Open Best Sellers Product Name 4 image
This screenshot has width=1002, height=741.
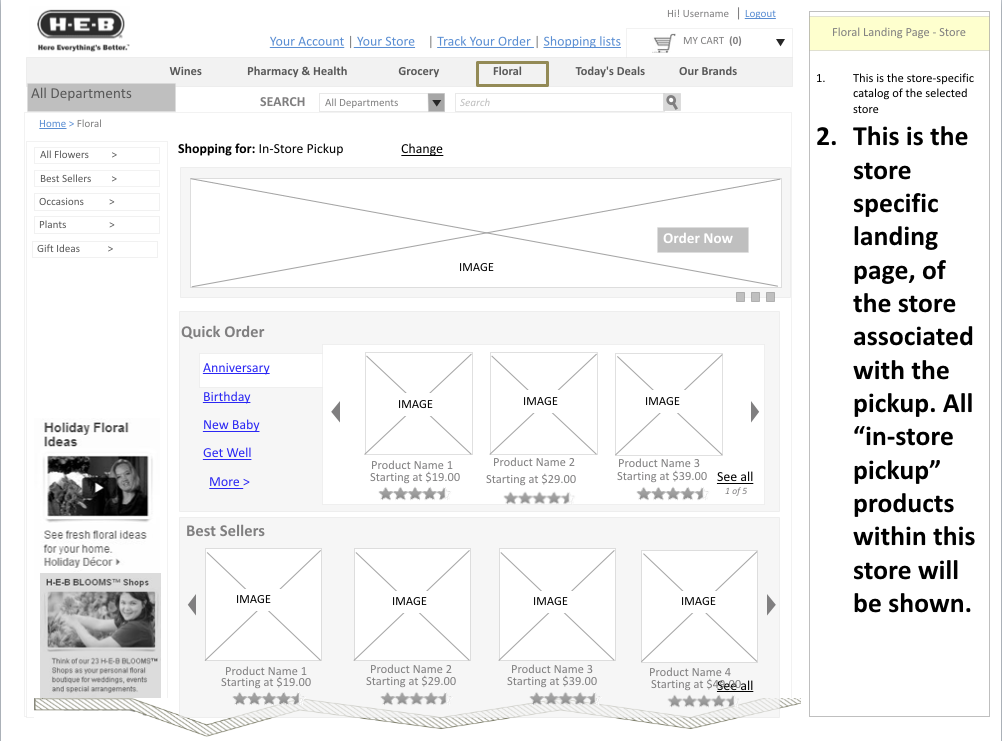[x=700, y=607]
